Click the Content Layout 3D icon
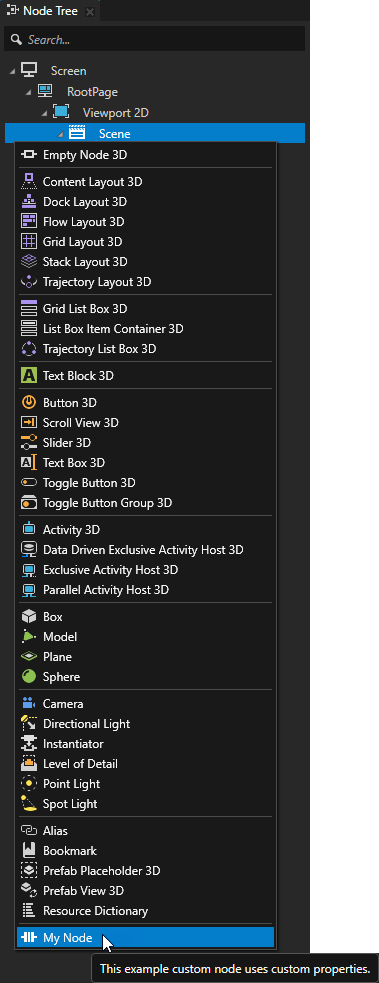The image size is (379, 983). (29, 182)
